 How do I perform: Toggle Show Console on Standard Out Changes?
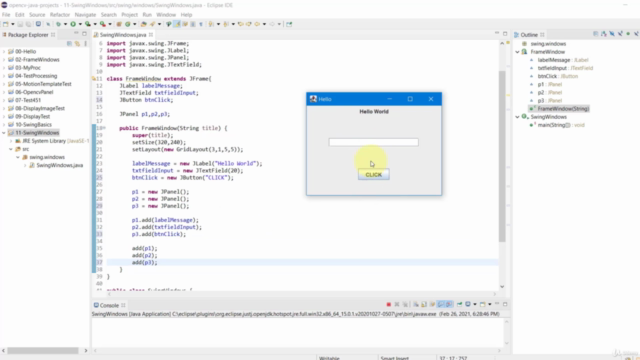pyautogui.click(x=441, y=304)
